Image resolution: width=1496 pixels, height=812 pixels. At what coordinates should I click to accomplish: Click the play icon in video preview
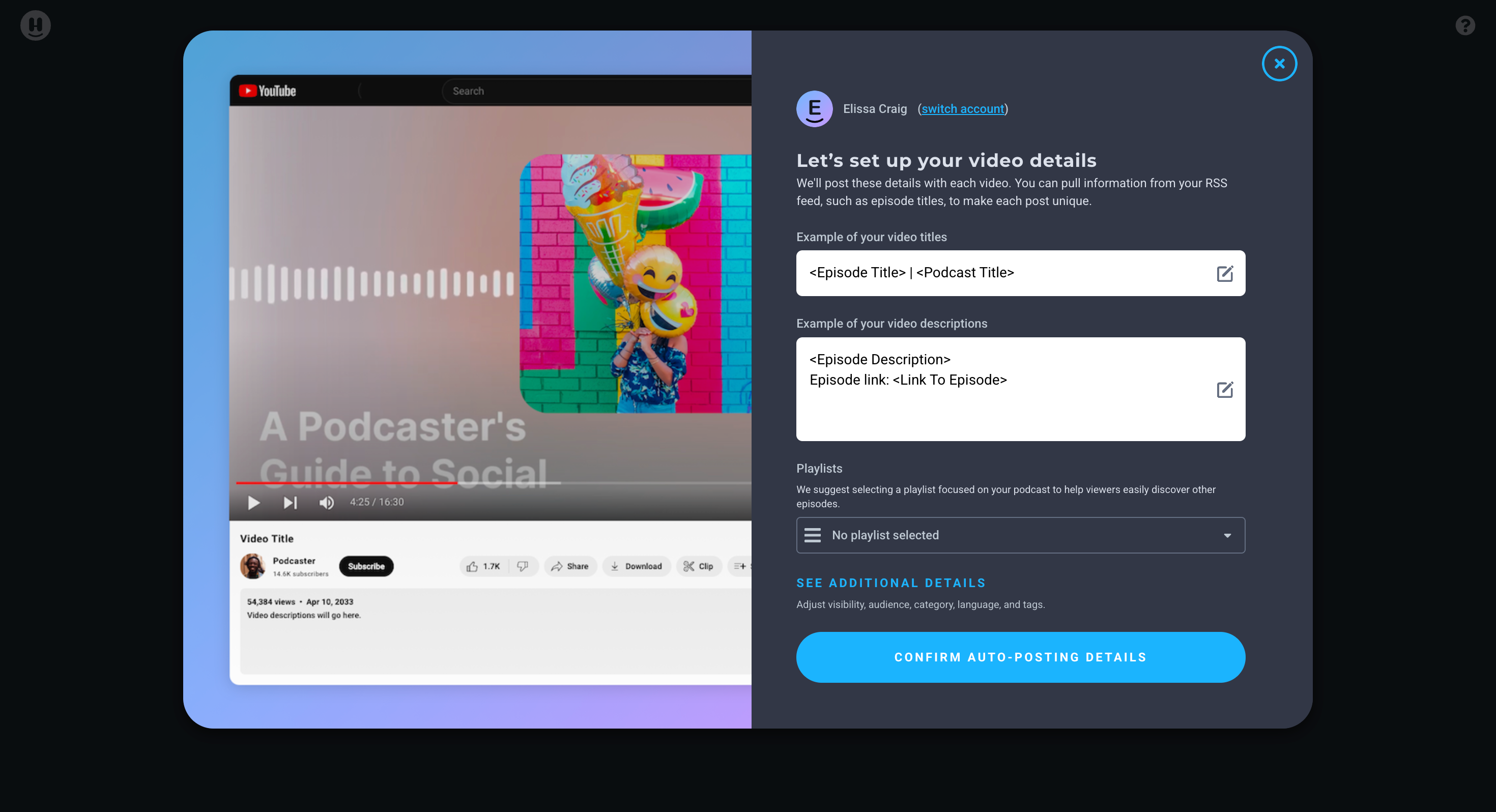(253, 503)
